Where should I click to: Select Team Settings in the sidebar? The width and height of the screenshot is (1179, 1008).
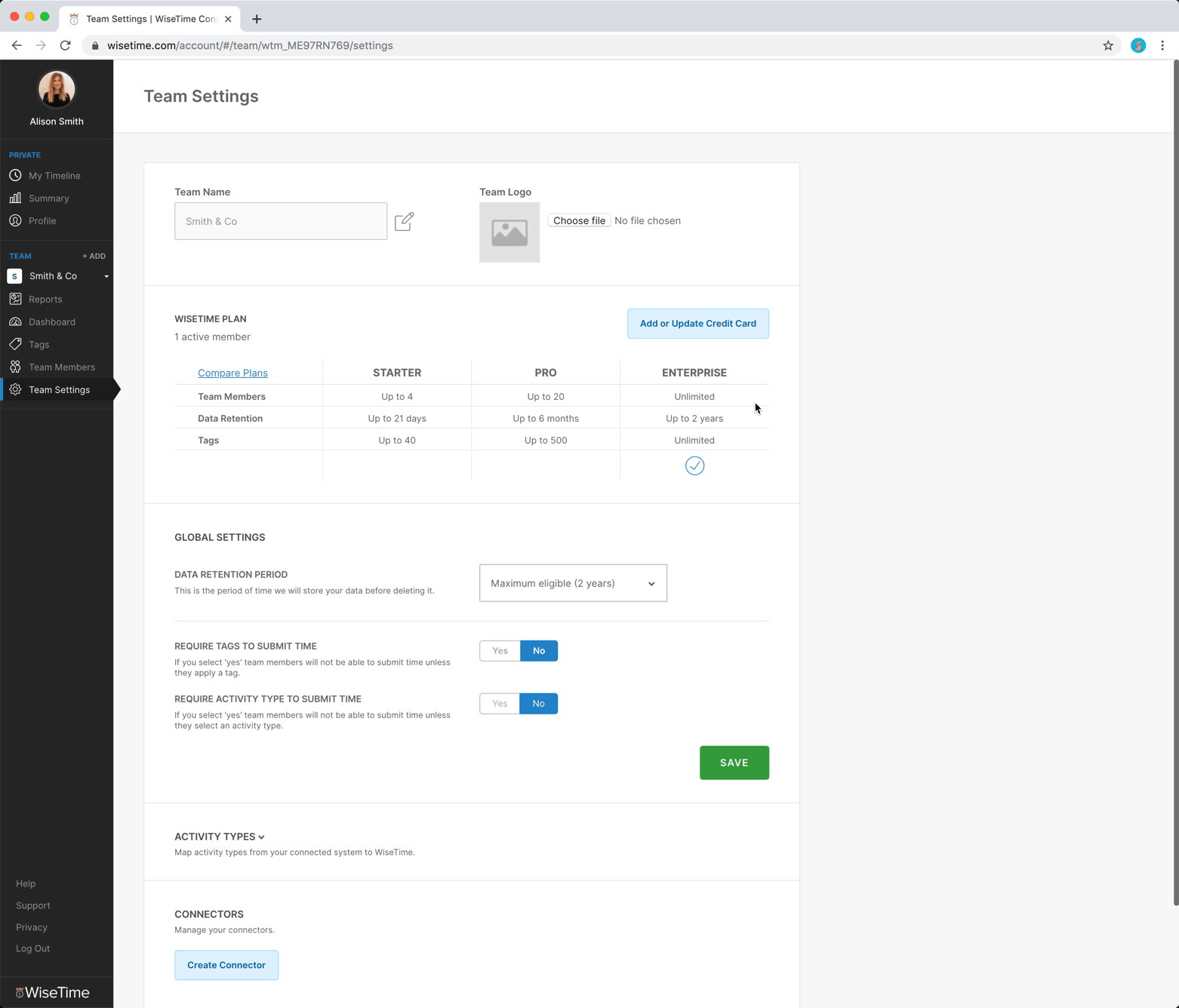[59, 390]
